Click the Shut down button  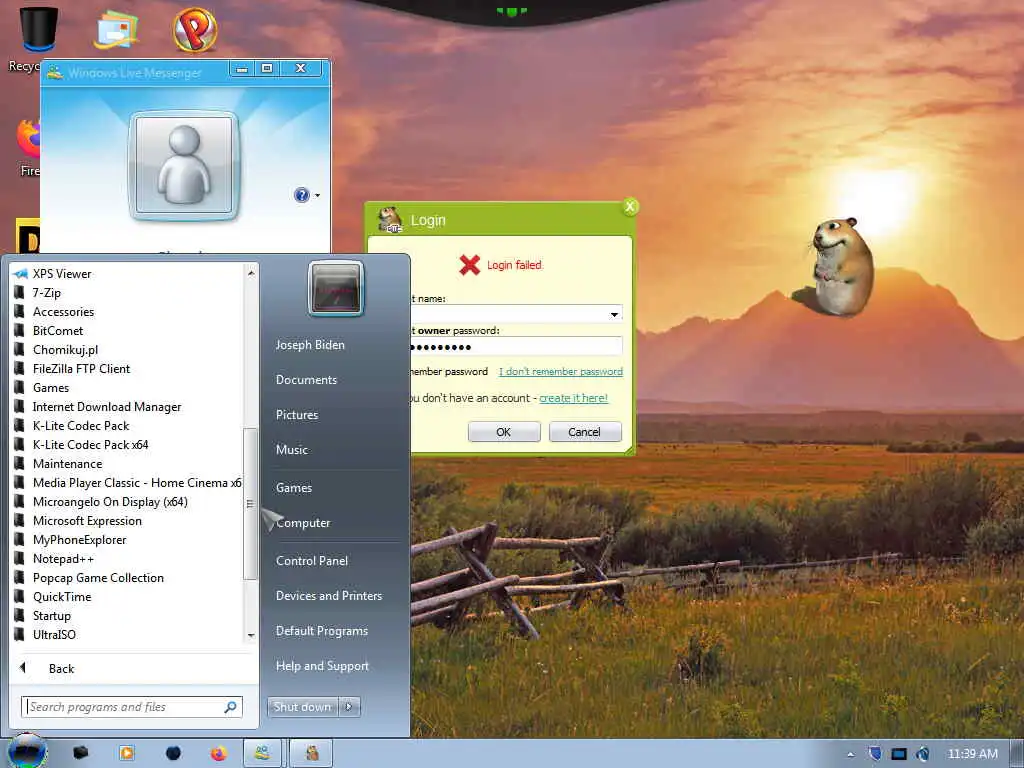(x=302, y=707)
